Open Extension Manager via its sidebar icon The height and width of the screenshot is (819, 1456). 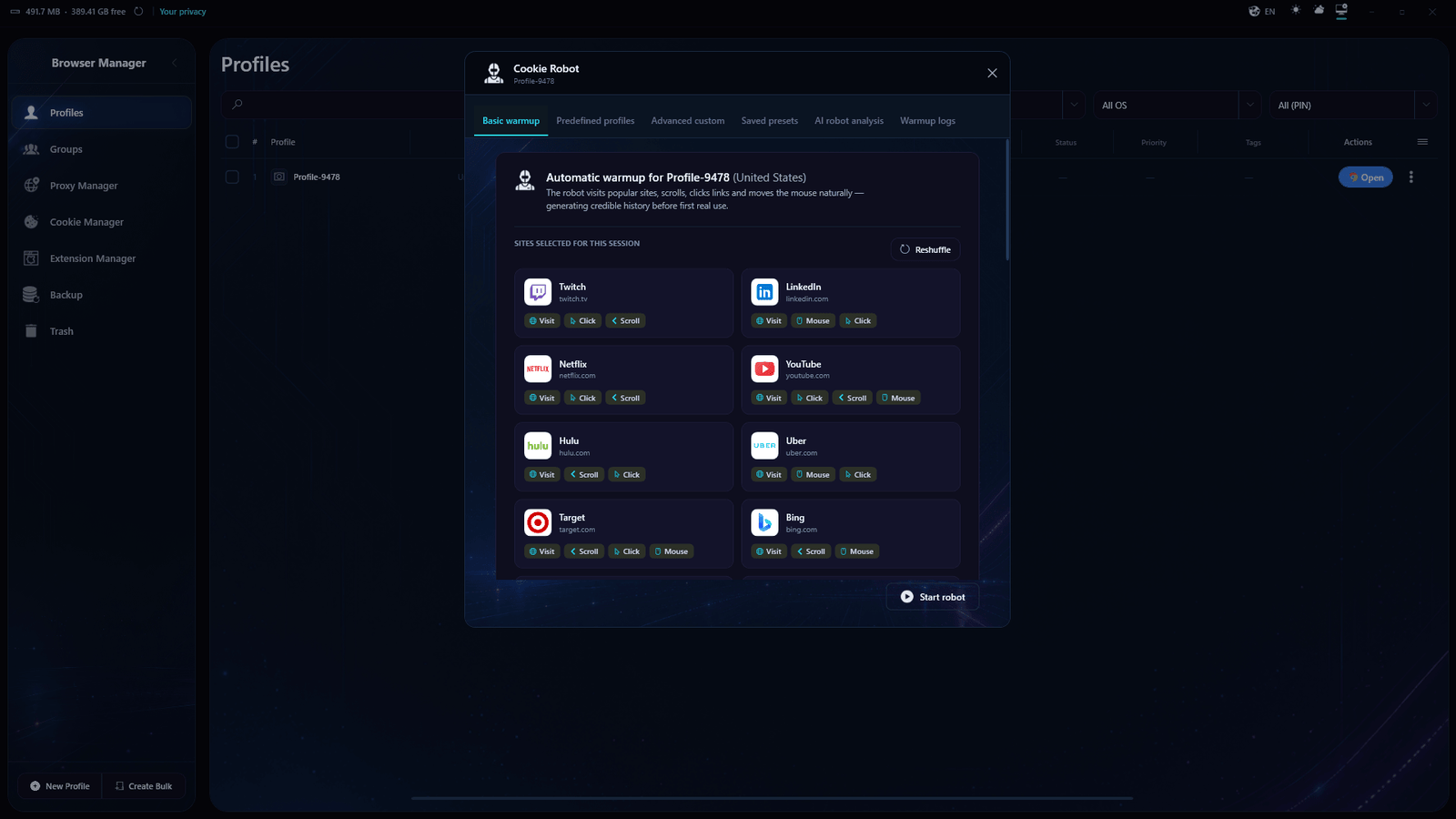[x=31, y=258]
